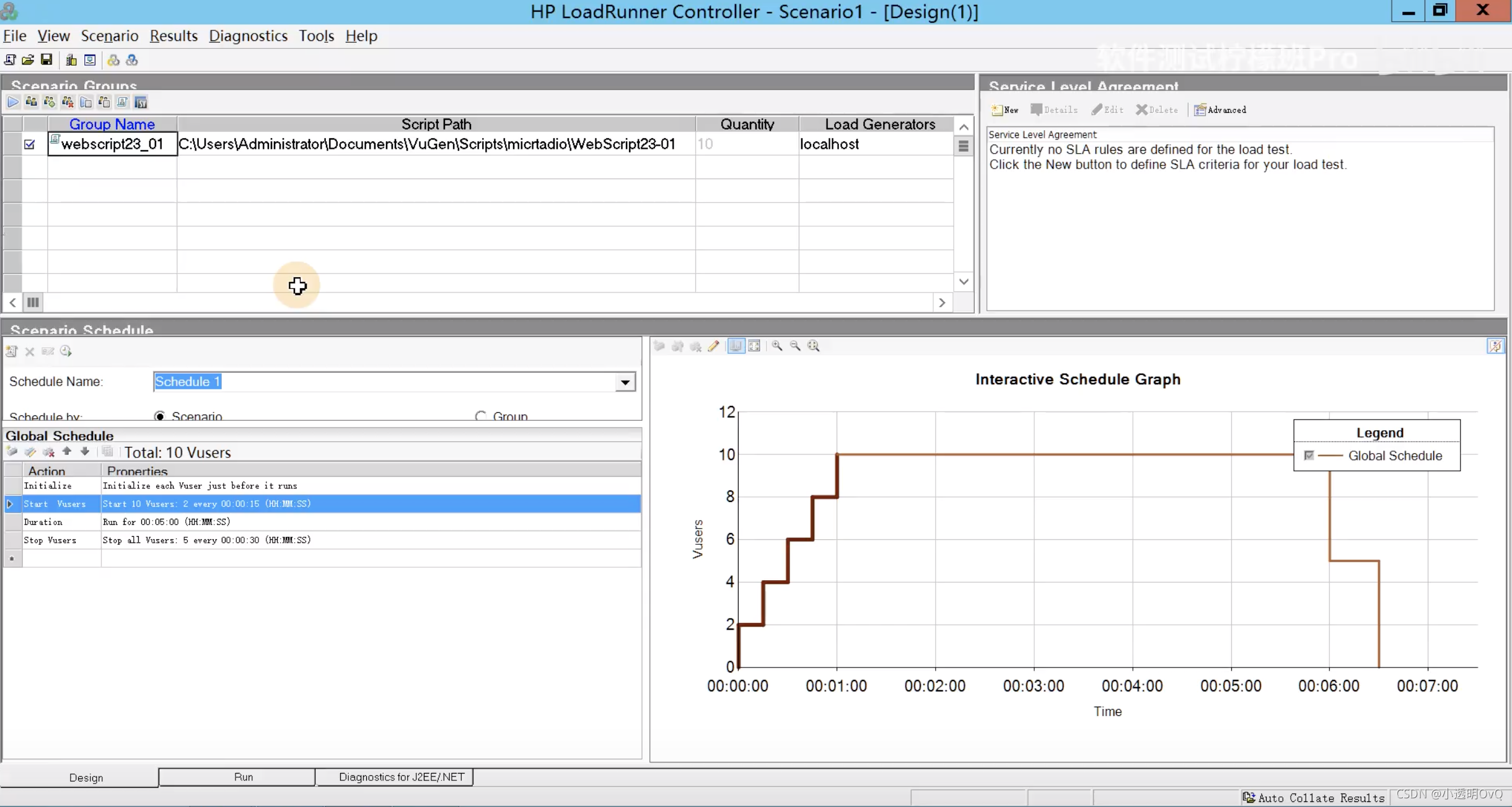Click Auto Collate Results in status bar

(1314, 798)
